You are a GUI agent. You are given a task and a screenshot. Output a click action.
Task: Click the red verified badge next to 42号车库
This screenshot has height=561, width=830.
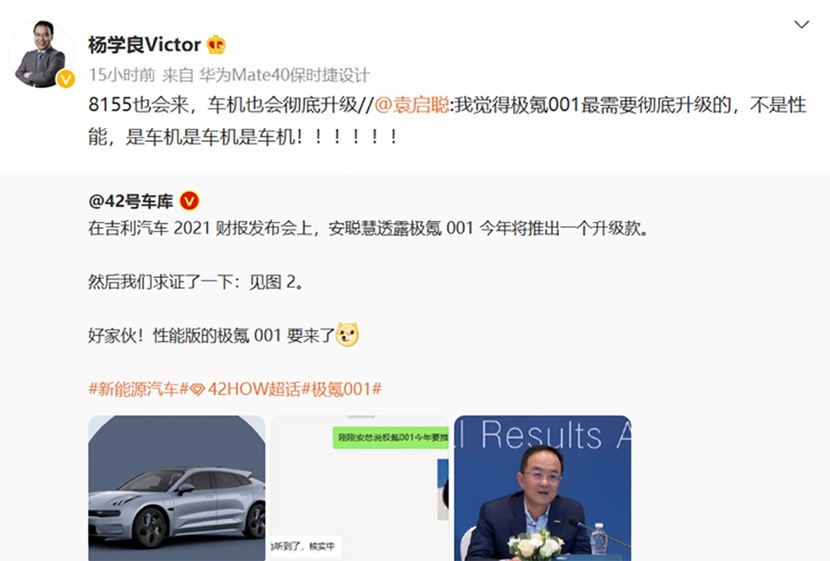(x=190, y=201)
